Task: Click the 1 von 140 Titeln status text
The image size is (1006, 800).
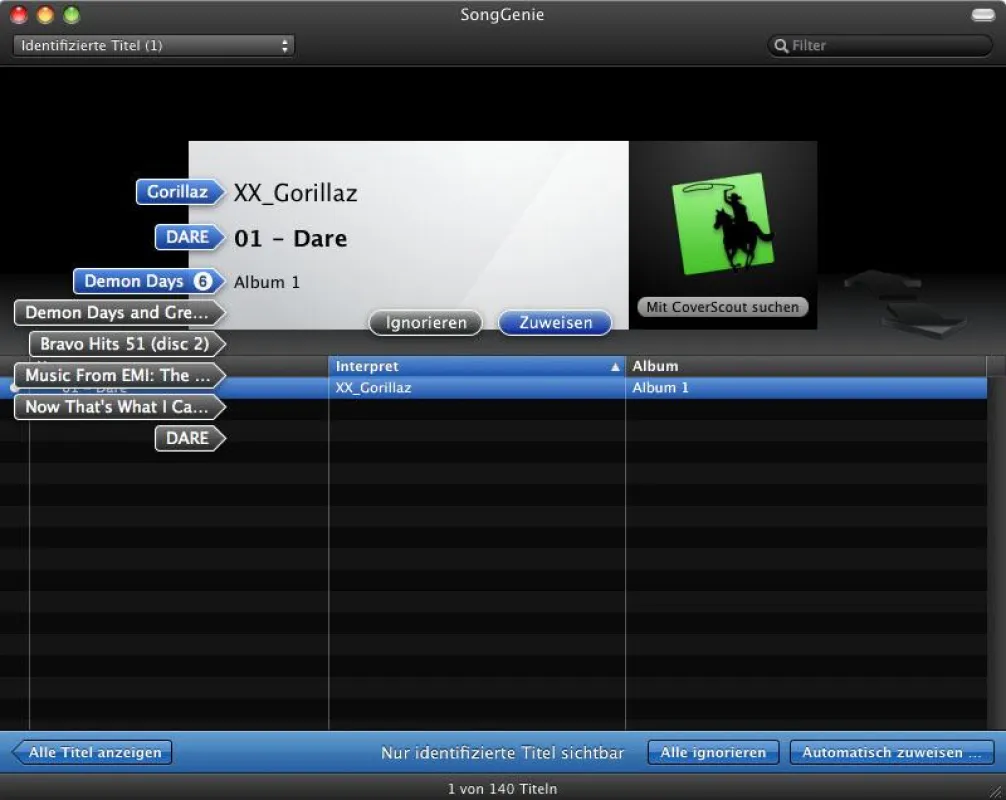Action: click(502, 789)
